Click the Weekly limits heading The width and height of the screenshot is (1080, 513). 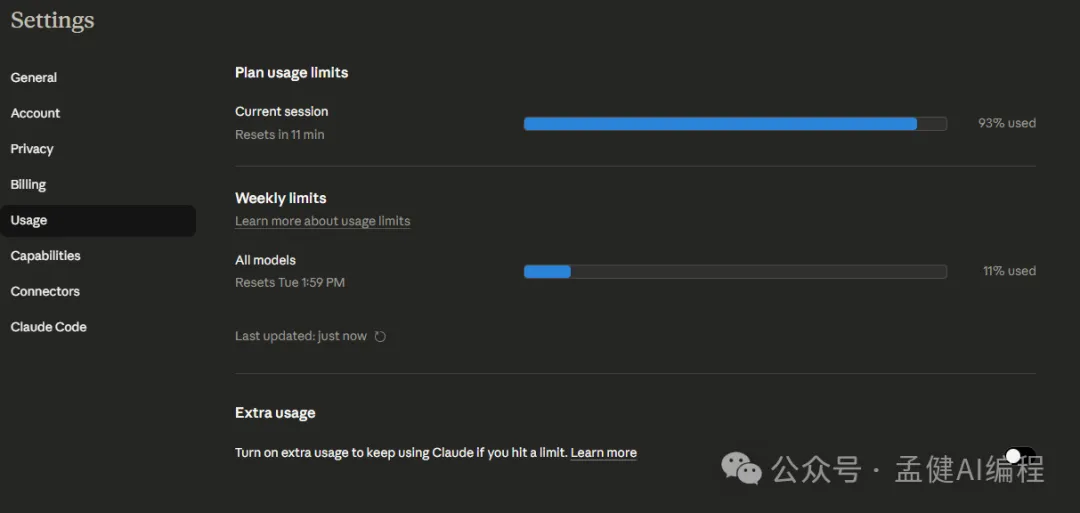point(281,198)
